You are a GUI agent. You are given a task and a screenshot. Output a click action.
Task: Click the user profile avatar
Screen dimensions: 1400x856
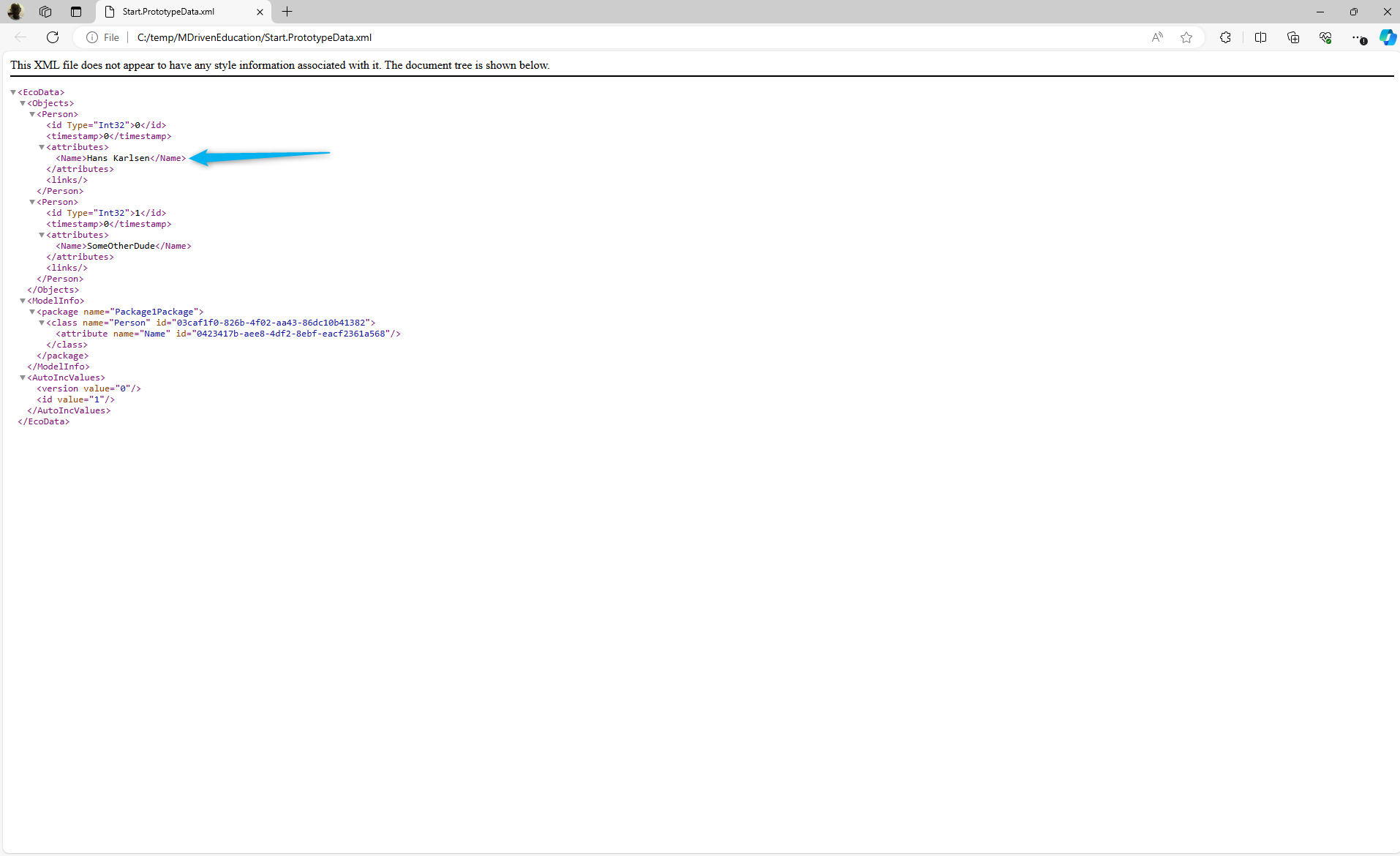tap(15, 12)
